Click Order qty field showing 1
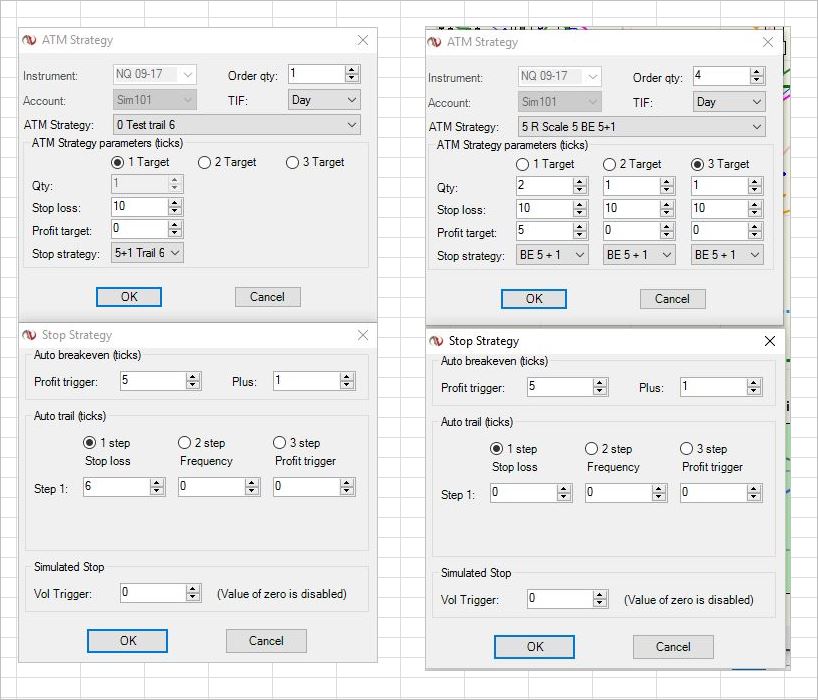The image size is (818, 700). coord(316,74)
